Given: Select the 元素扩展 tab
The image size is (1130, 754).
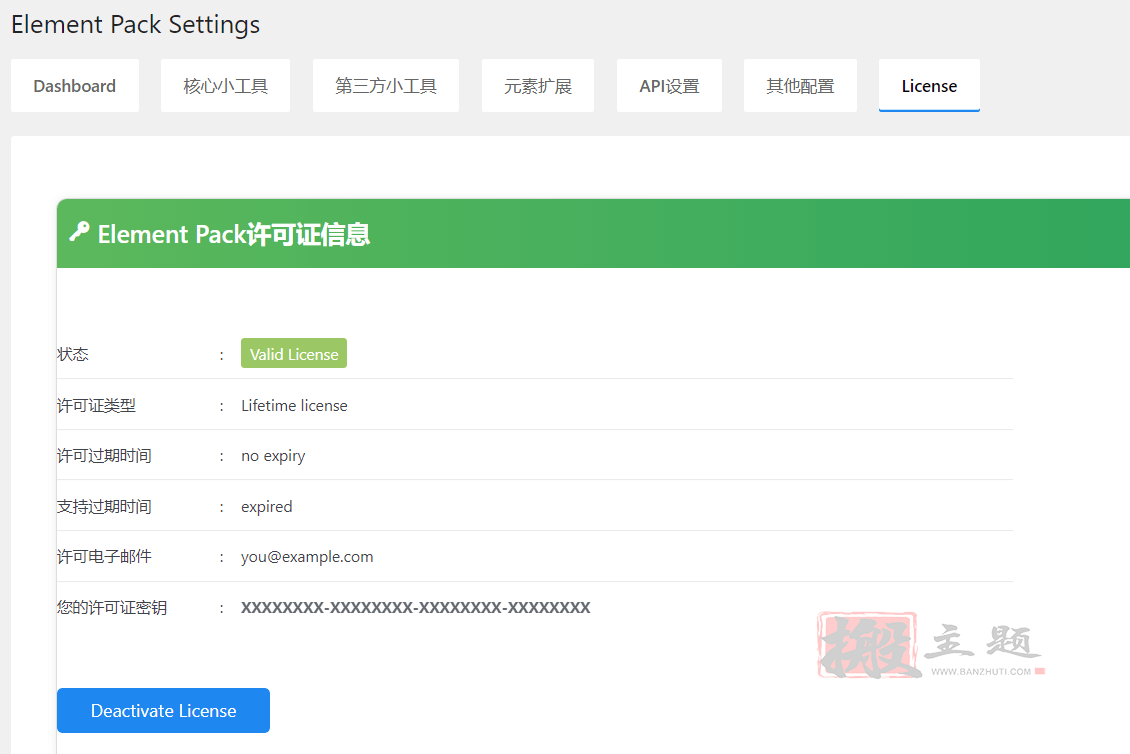Looking at the screenshot, I should point(538,86).
